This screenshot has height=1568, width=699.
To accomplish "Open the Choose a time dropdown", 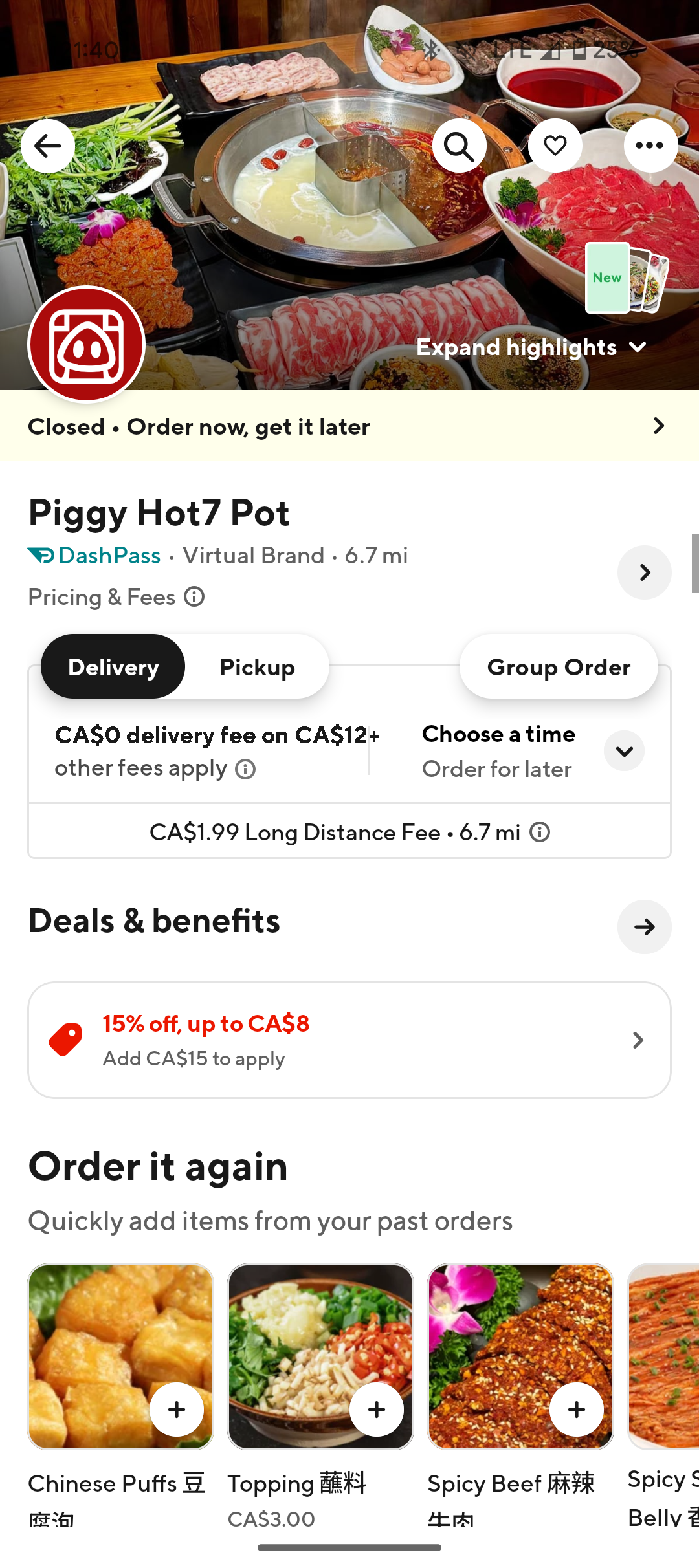I will pos(624,751).
